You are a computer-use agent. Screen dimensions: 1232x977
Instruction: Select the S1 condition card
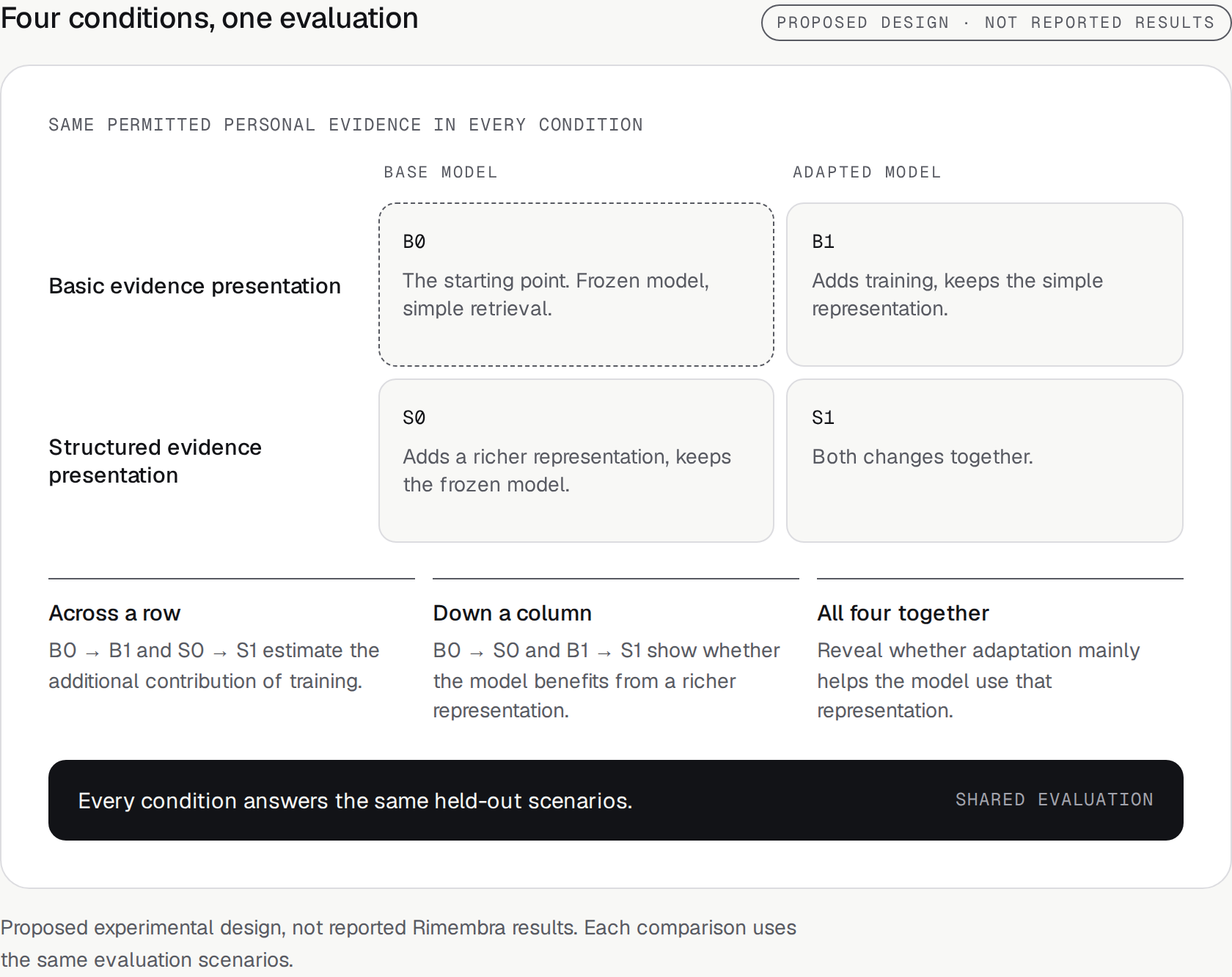[x=985, y=461]
